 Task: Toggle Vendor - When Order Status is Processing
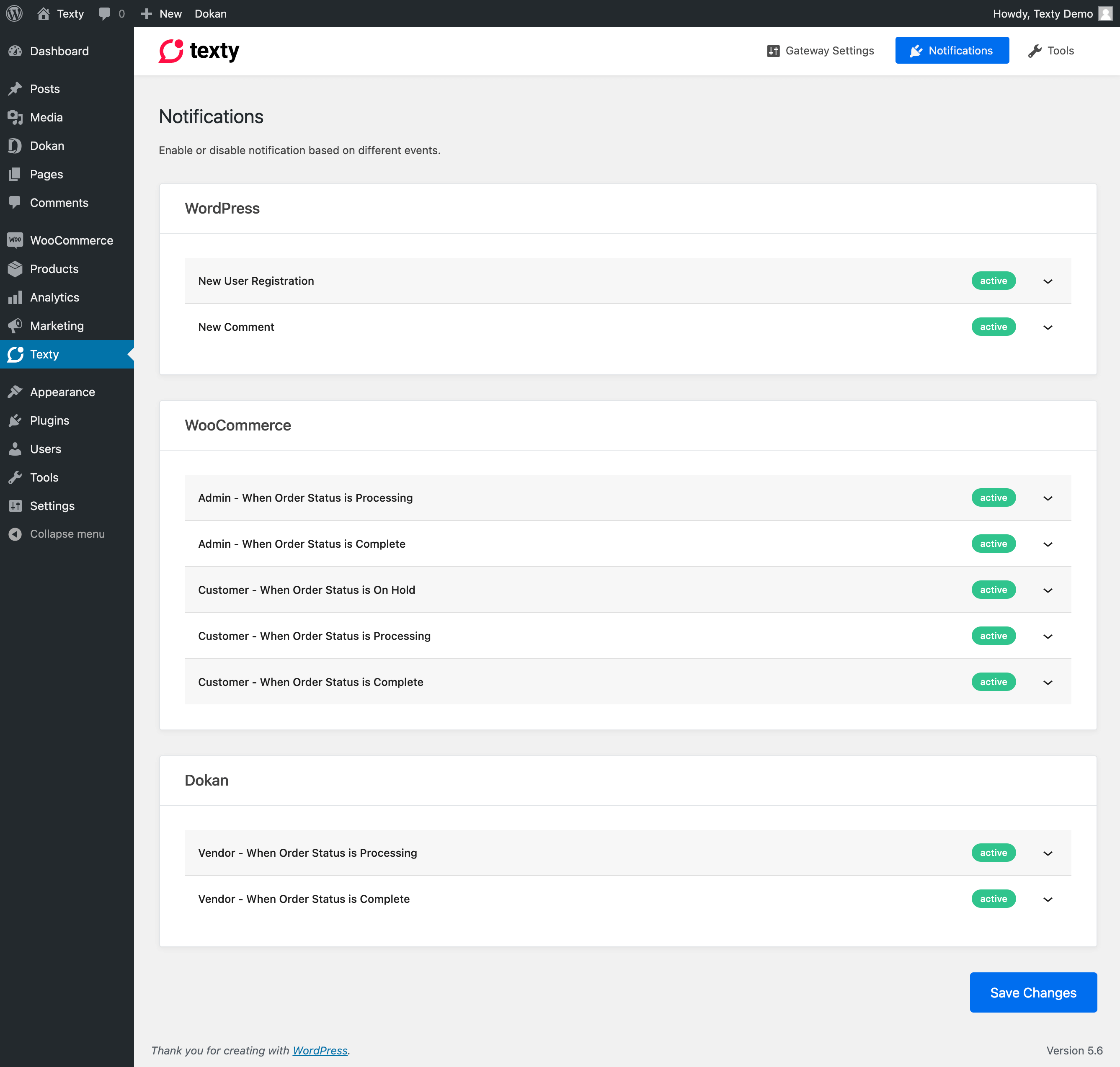(1048, 853)
